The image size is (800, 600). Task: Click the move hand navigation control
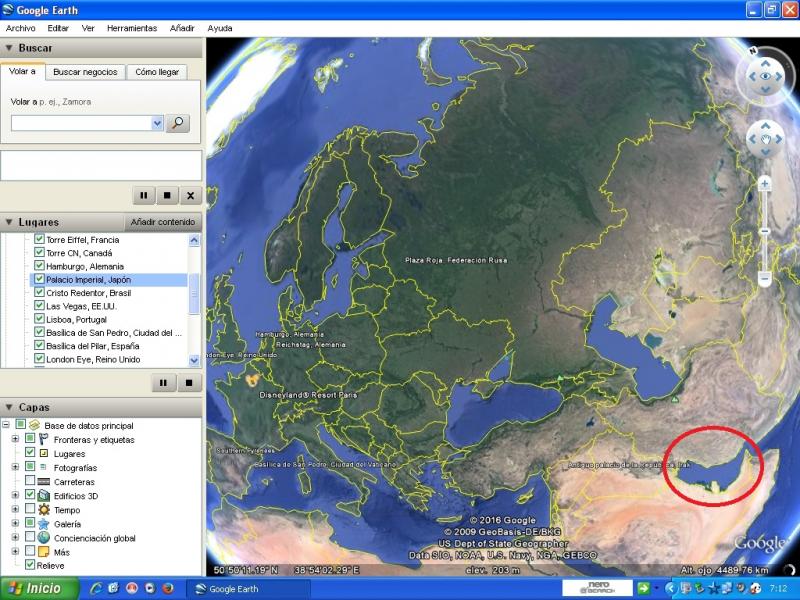pyautogui.click(x=765, y=139)
